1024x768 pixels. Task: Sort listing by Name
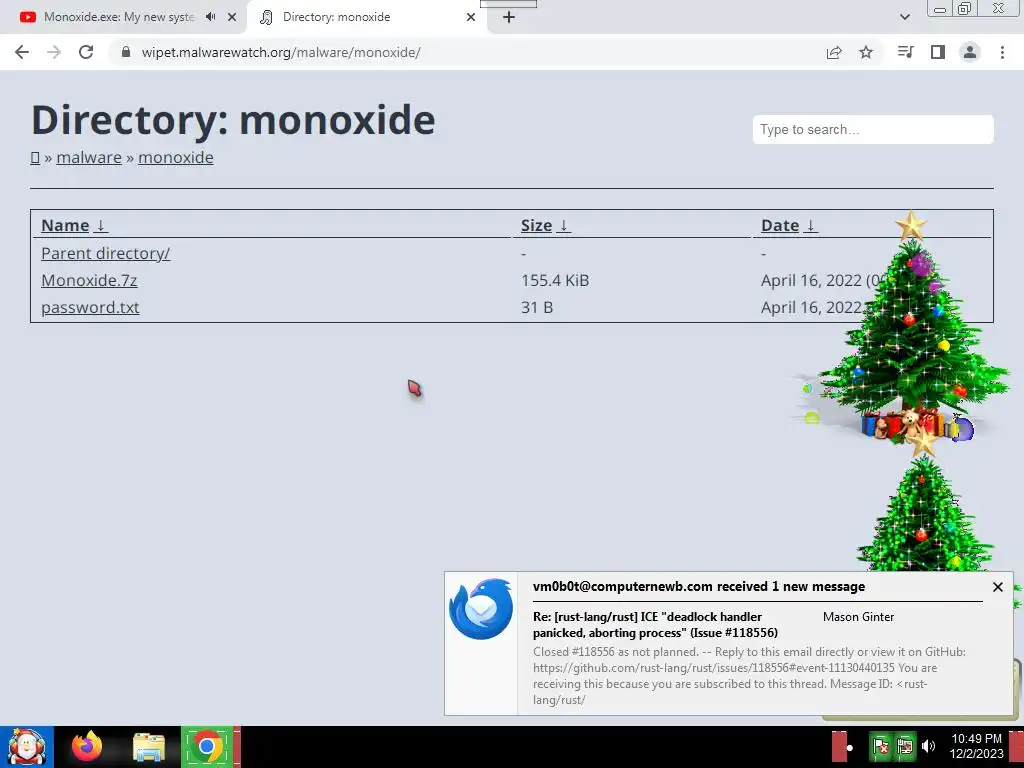coord(65,225)
